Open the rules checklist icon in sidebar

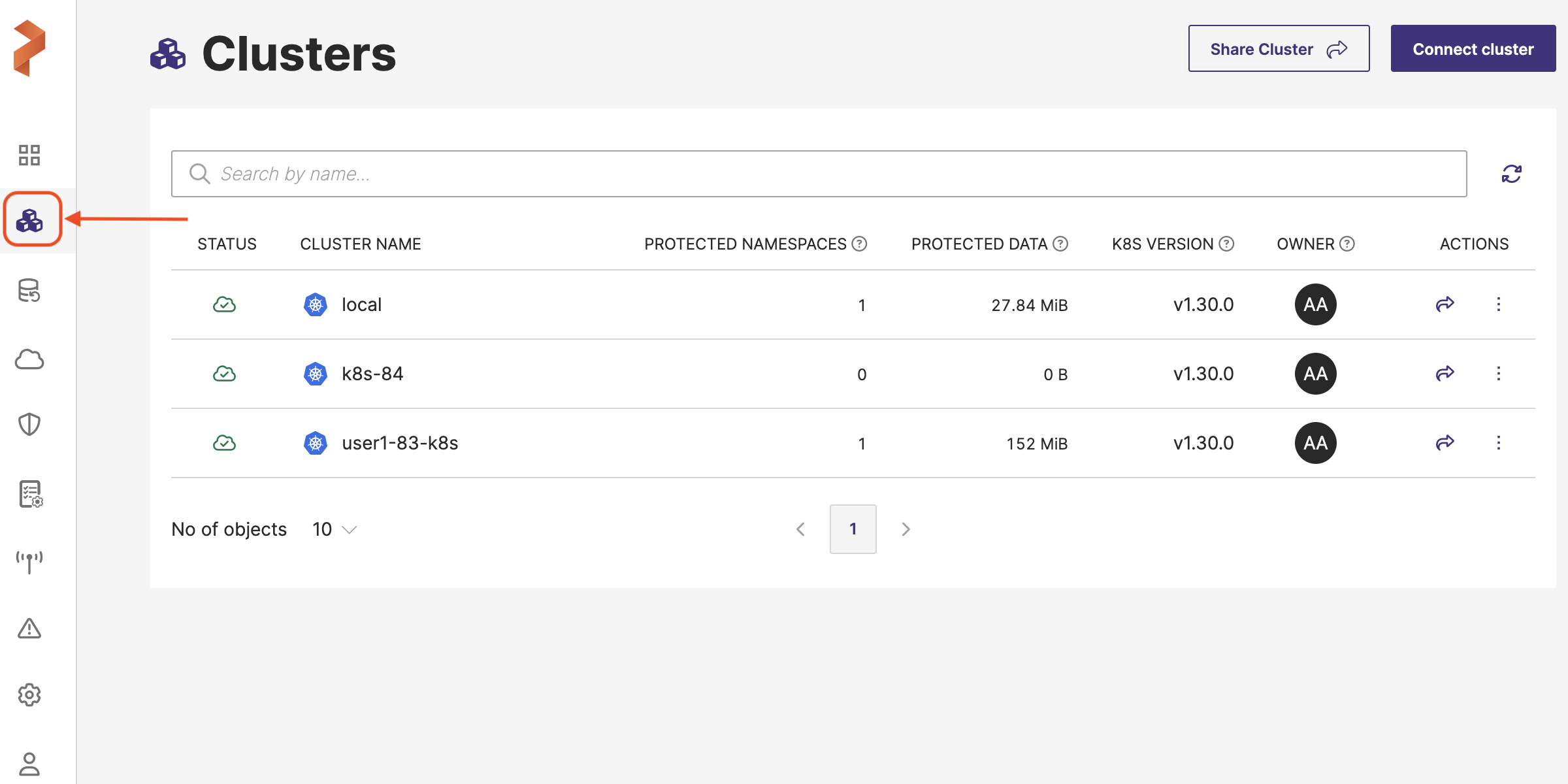point(30,494)
